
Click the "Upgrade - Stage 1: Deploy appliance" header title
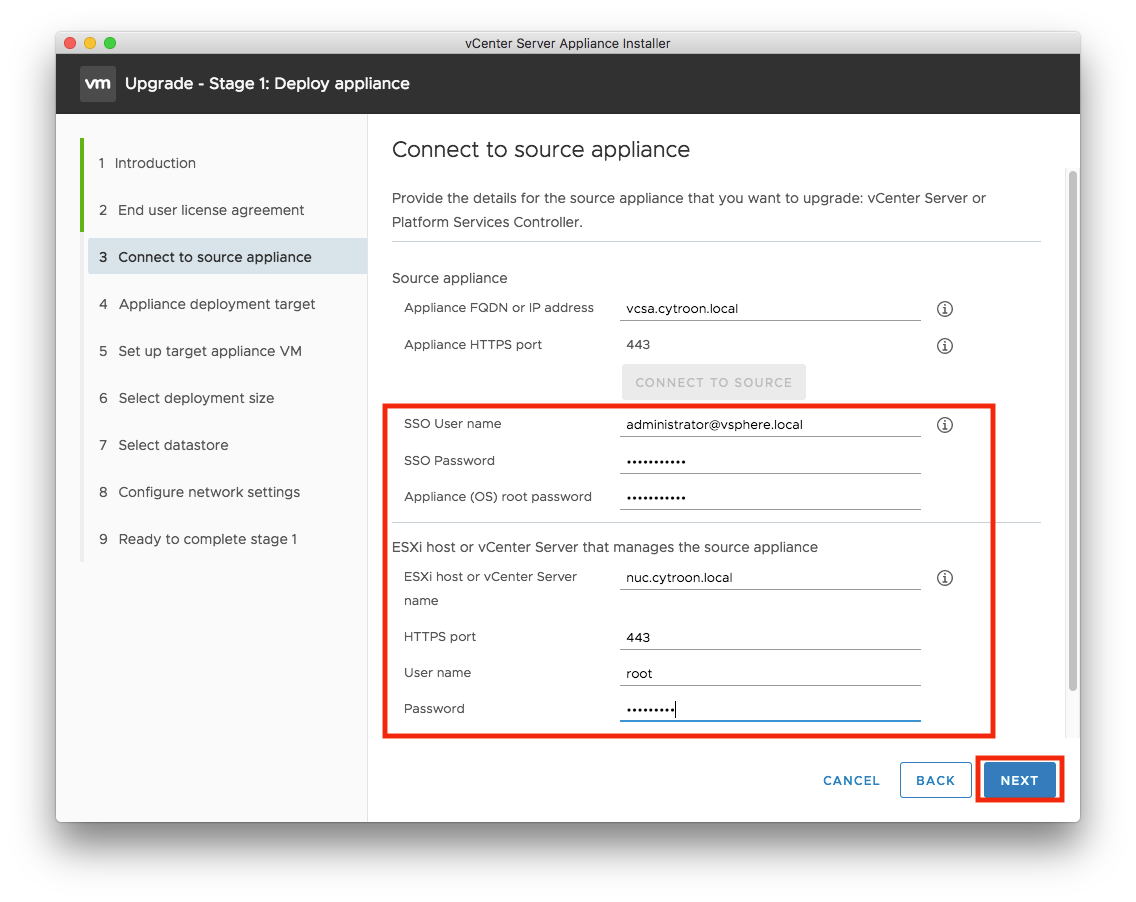click(267, 83)
